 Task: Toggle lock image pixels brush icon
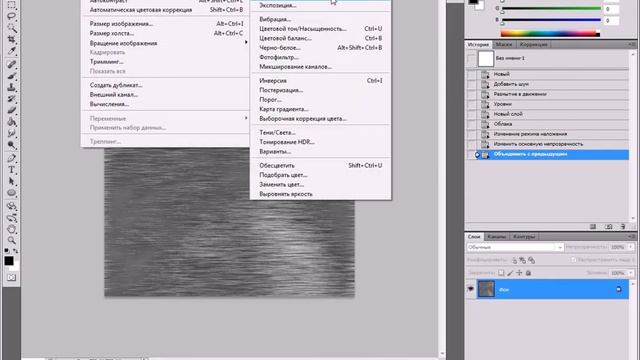(510, 273)
